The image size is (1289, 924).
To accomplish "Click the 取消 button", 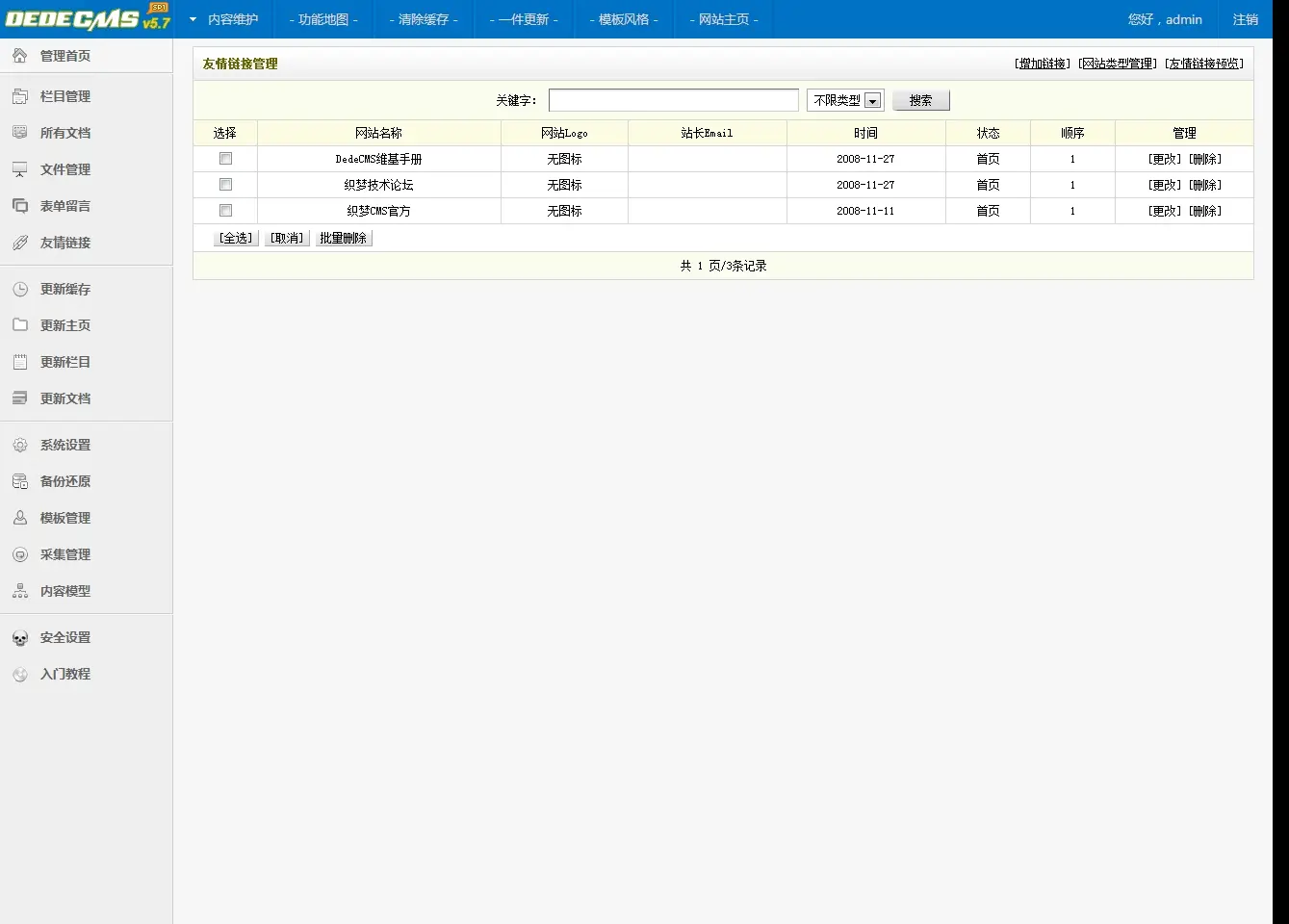I will click(287, 238).
